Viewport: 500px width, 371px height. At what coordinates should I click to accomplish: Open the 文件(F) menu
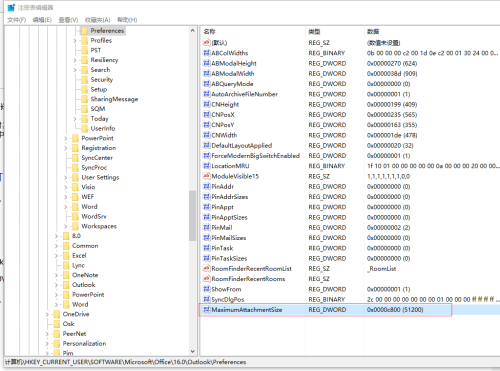(16, 20)
